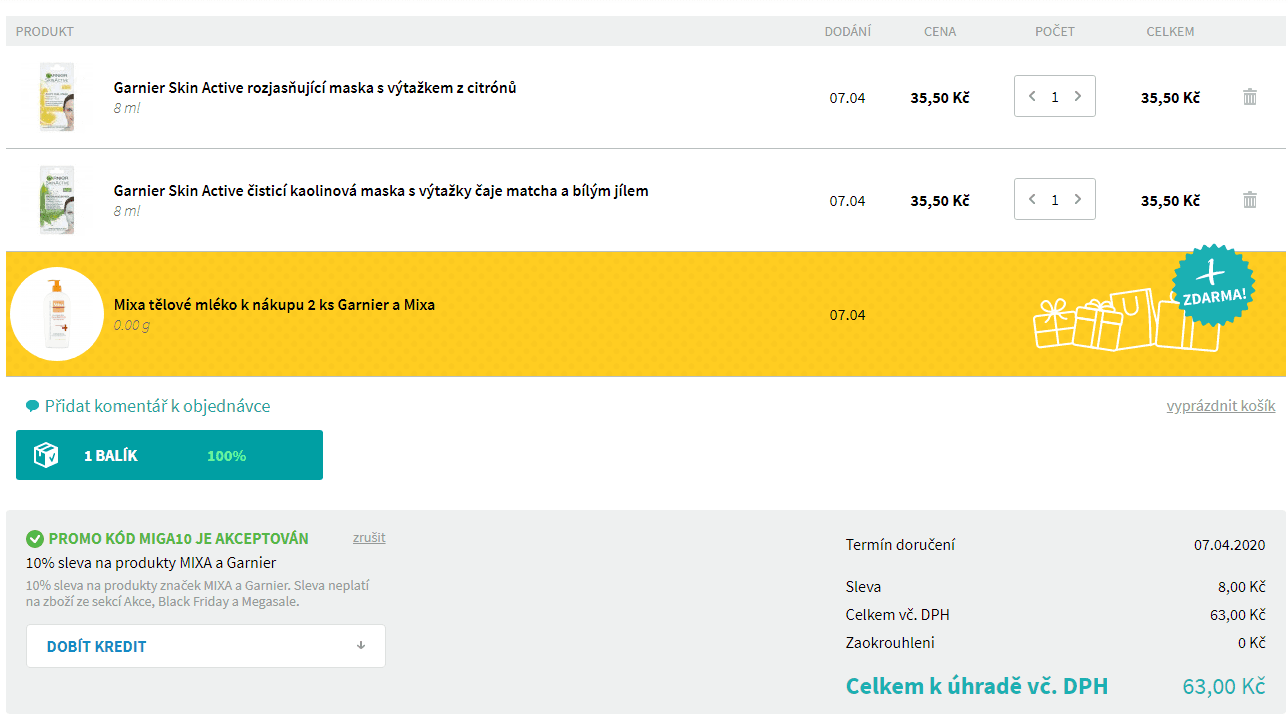Click the POČET column header
The width and height of the screenshot is (1288, 719).
click(x=1055, y=31)
